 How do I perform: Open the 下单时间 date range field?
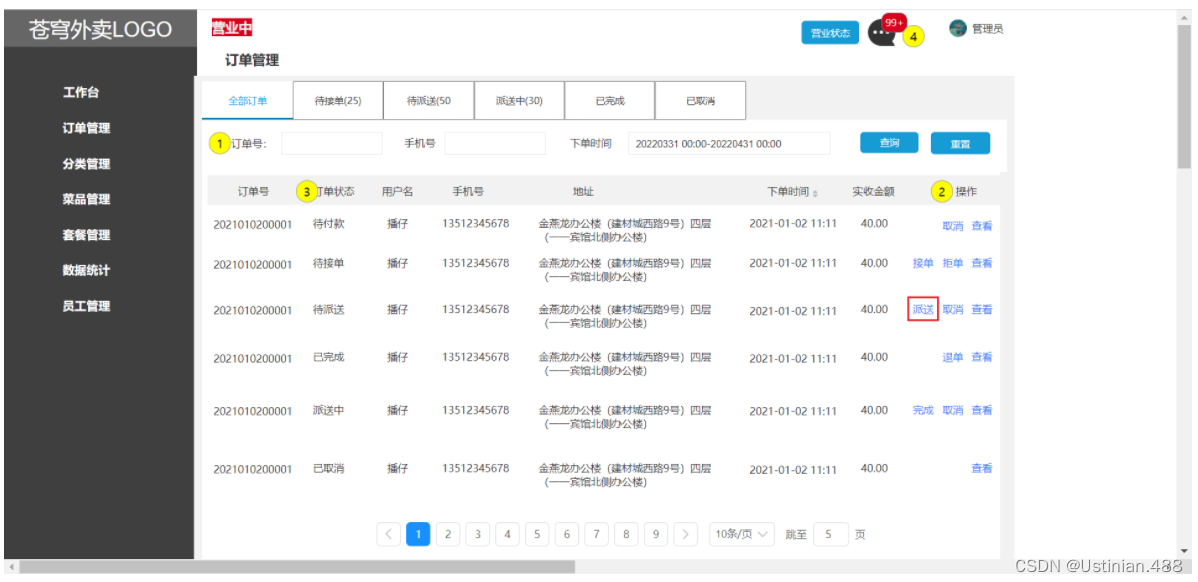[x=729, y=144]
